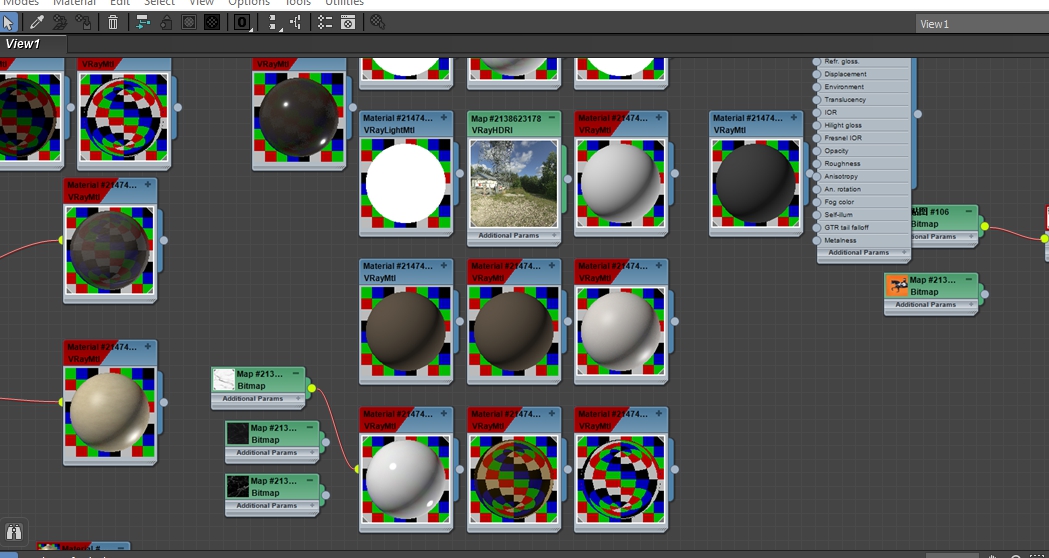Click the Metalness input slot

(x=817, y=240)
